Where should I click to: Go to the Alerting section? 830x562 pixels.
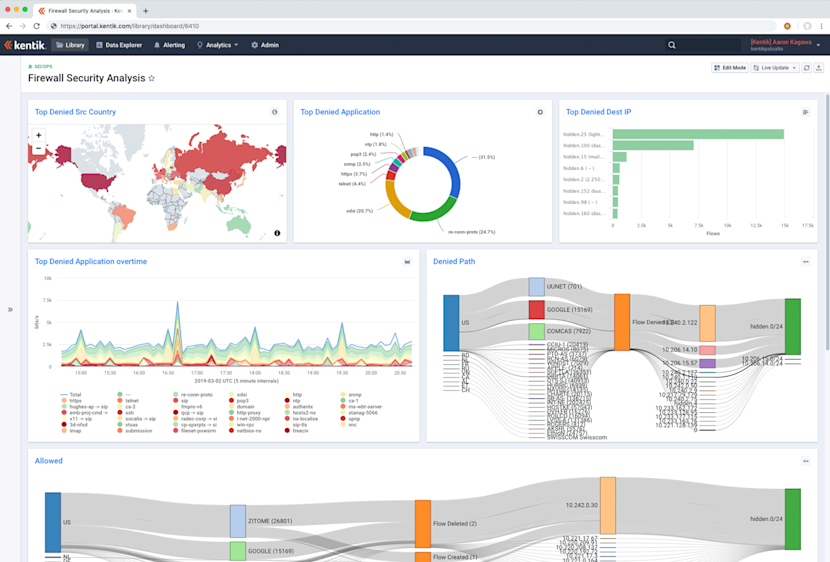click(x=169, y=46)
